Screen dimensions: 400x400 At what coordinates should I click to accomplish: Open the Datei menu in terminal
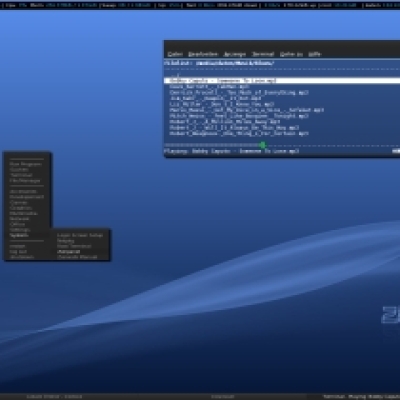pyautogui.click(x=175, y=54)
